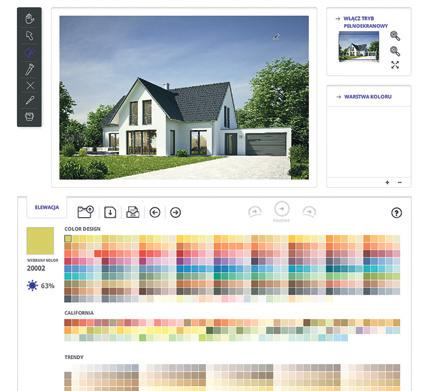Click the sun brightness icon next to 63%
Image resolution: width=429 pixels, height=391 pixels.
click(x=32, y=286)
